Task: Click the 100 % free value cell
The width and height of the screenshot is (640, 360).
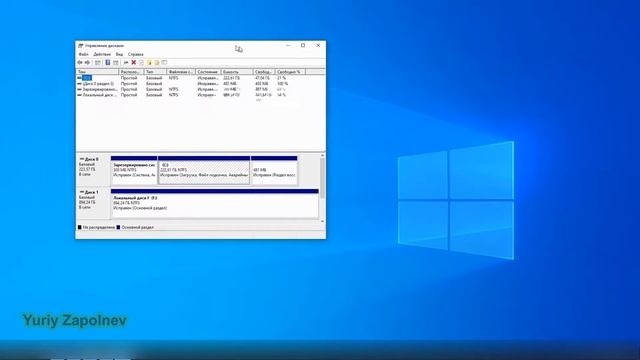Action: coord(282,83)
